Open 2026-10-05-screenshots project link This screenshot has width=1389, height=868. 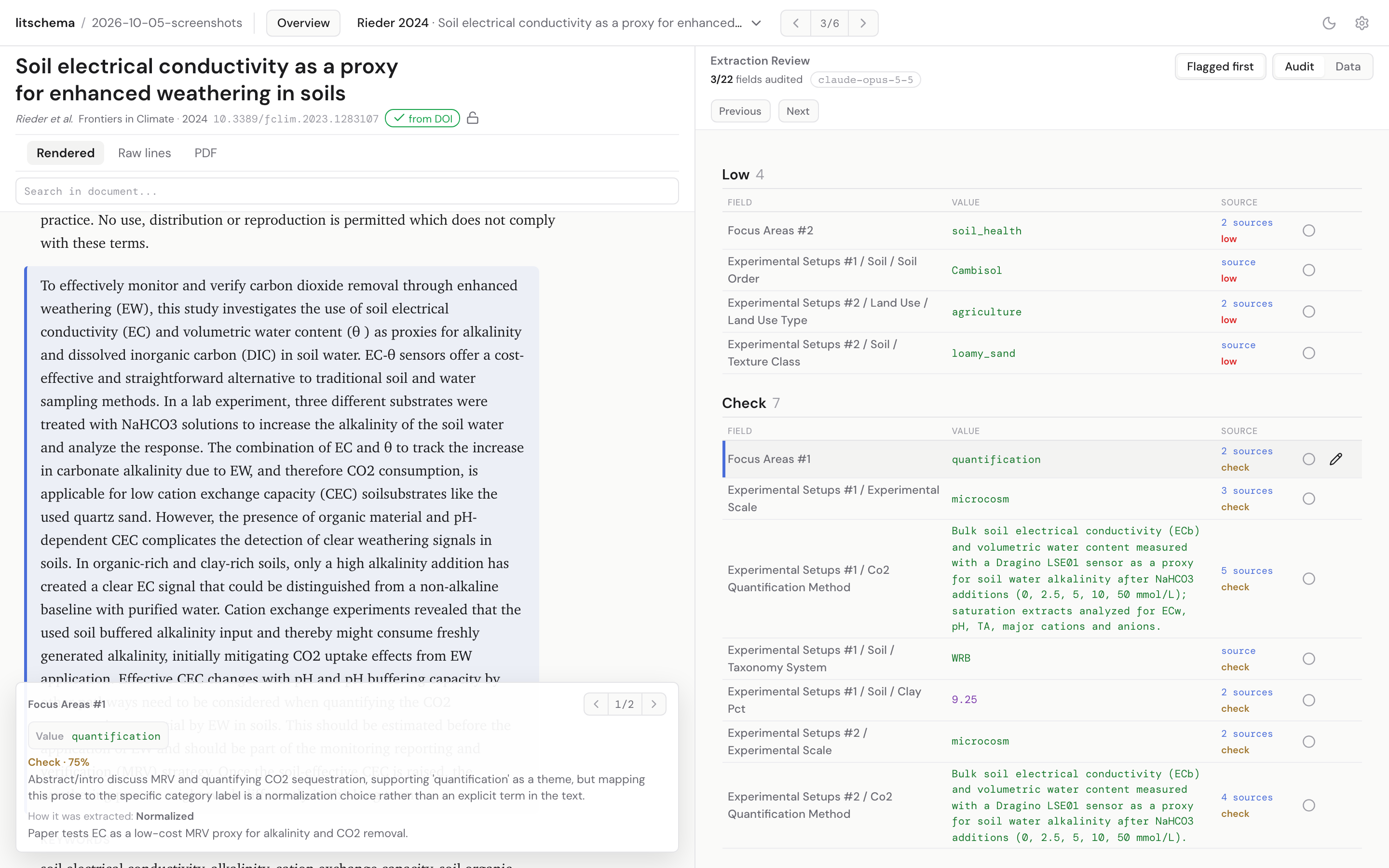click(167, 23)
